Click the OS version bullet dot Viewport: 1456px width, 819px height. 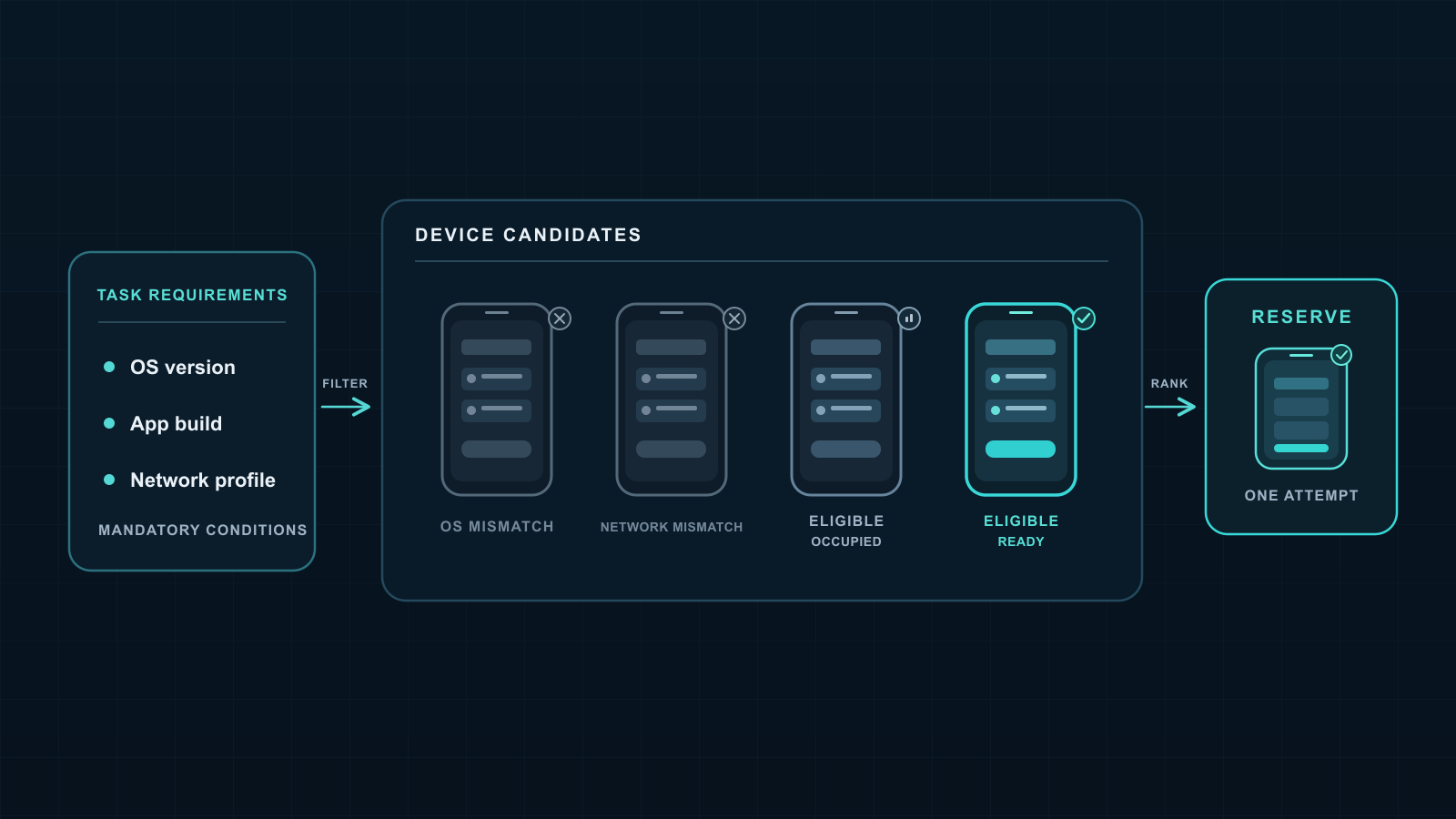pyautogui.click(x=109, y=367)
